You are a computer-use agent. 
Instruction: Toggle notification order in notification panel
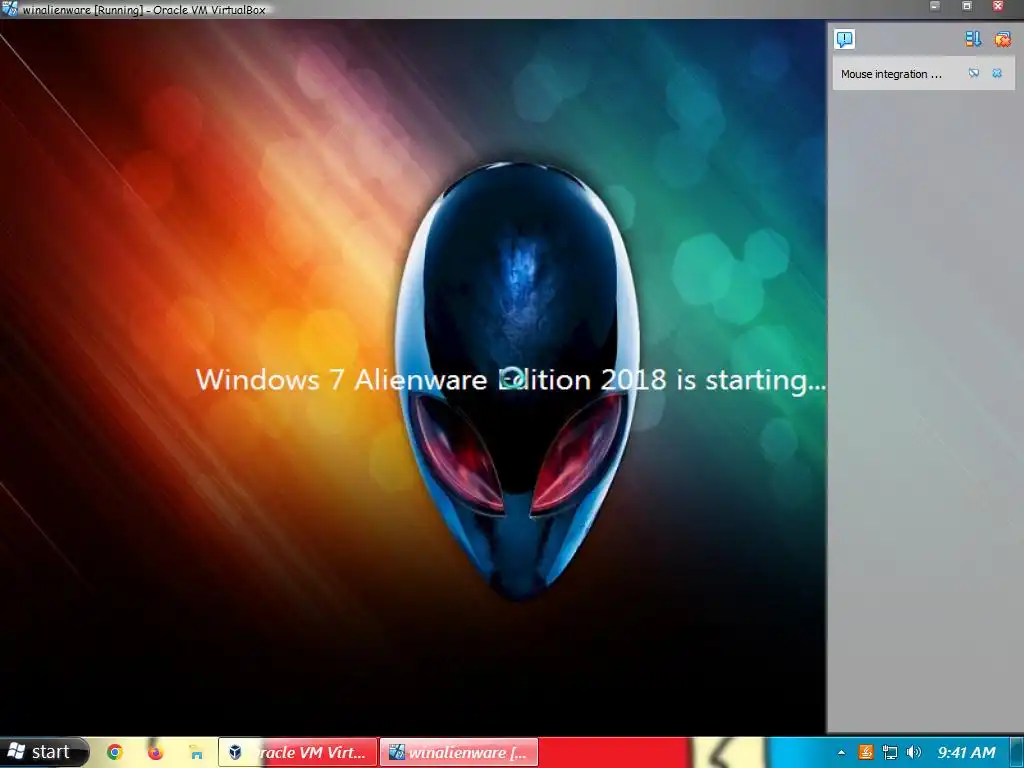click(973, 39)
